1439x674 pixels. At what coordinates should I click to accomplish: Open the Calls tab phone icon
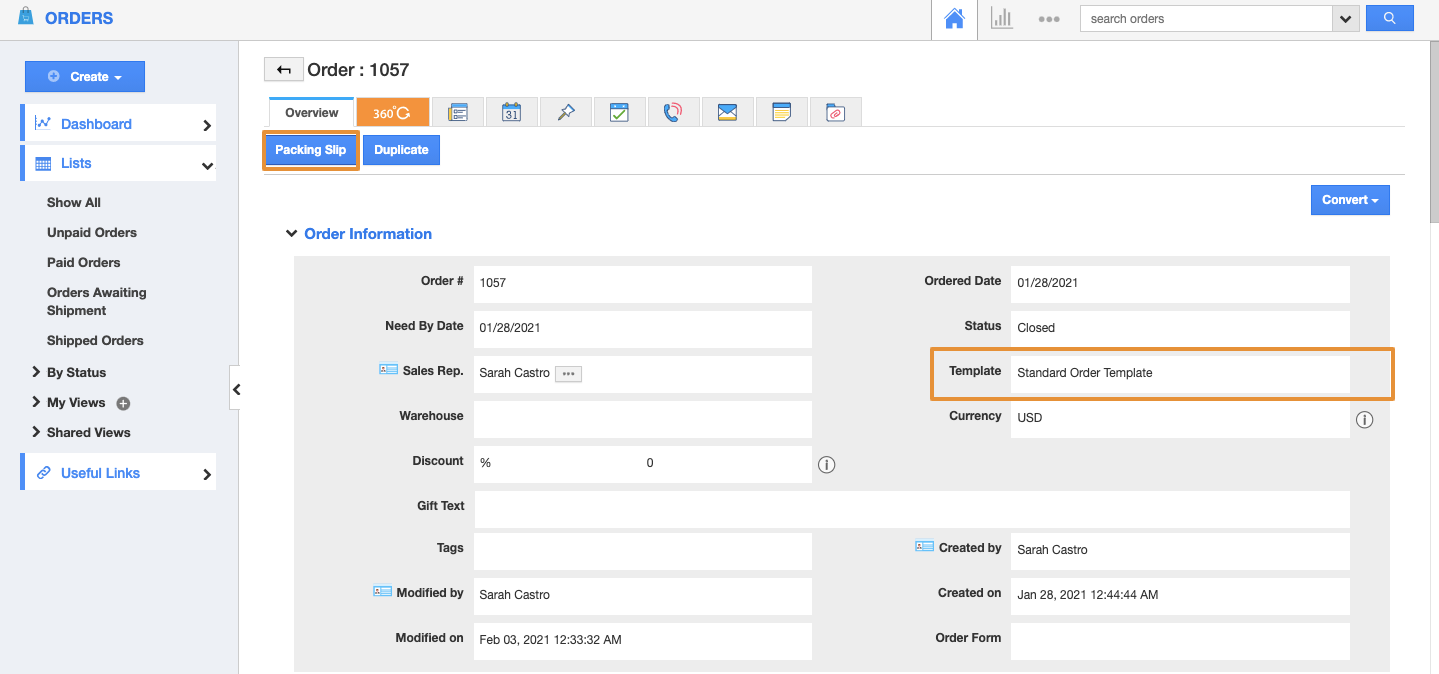click(673, 111)
